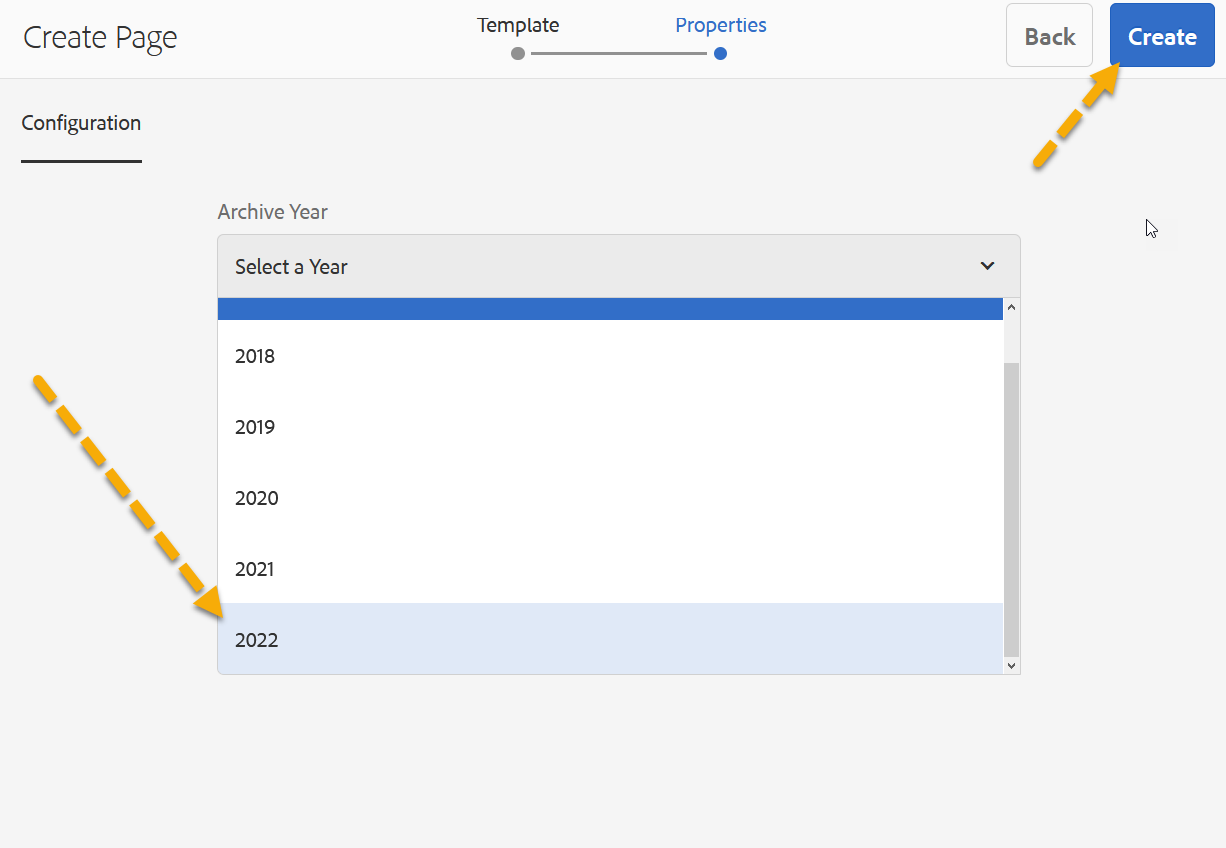1226x848 pixels.
Task: Pick 2021 as the archive year
Action: point(255,569)
